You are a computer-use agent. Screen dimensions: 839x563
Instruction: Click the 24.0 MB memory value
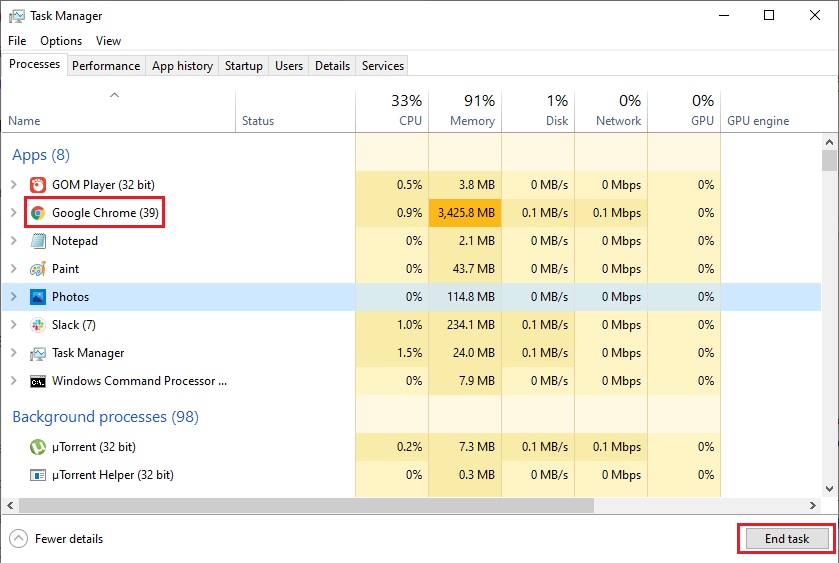(x=474, y=353)
